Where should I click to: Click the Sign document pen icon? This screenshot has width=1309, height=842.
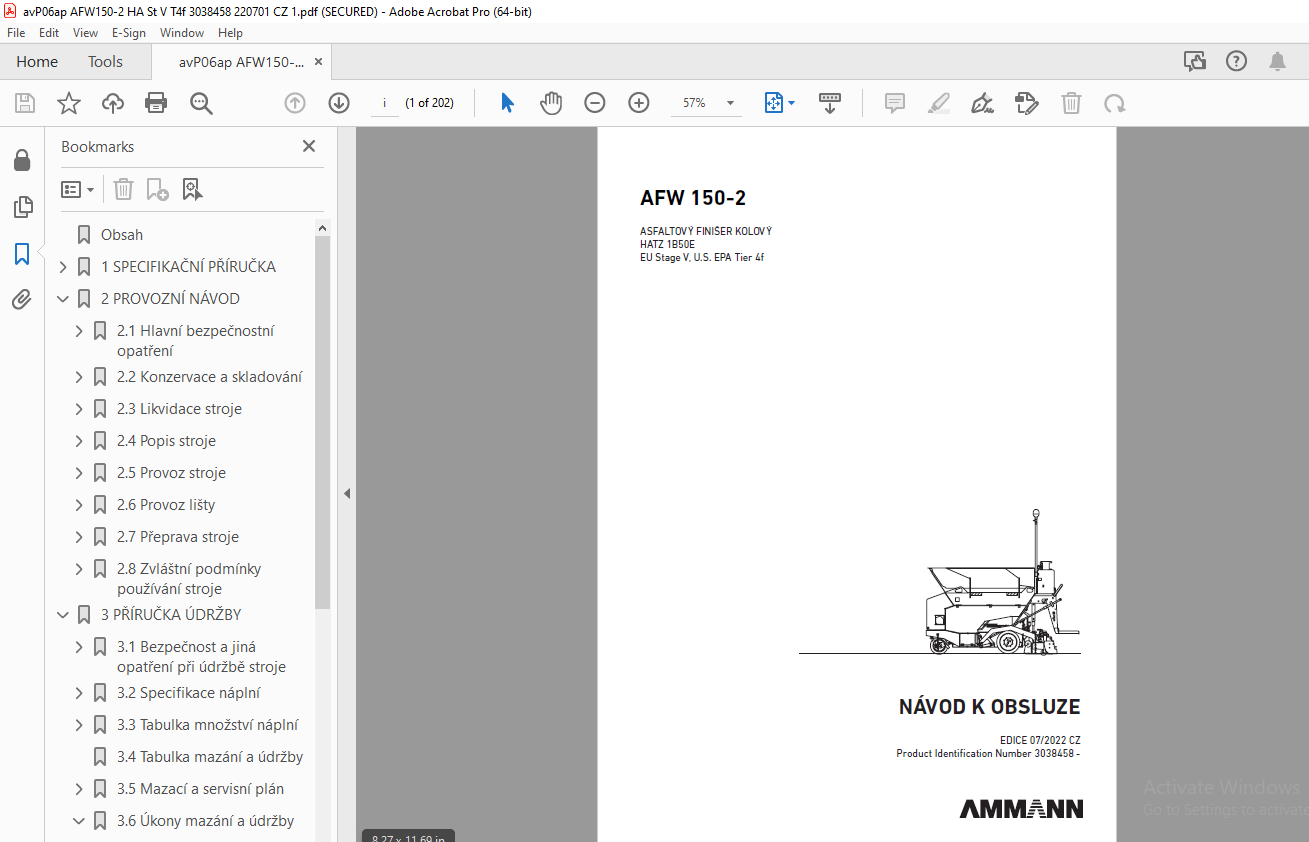point(982,103)
